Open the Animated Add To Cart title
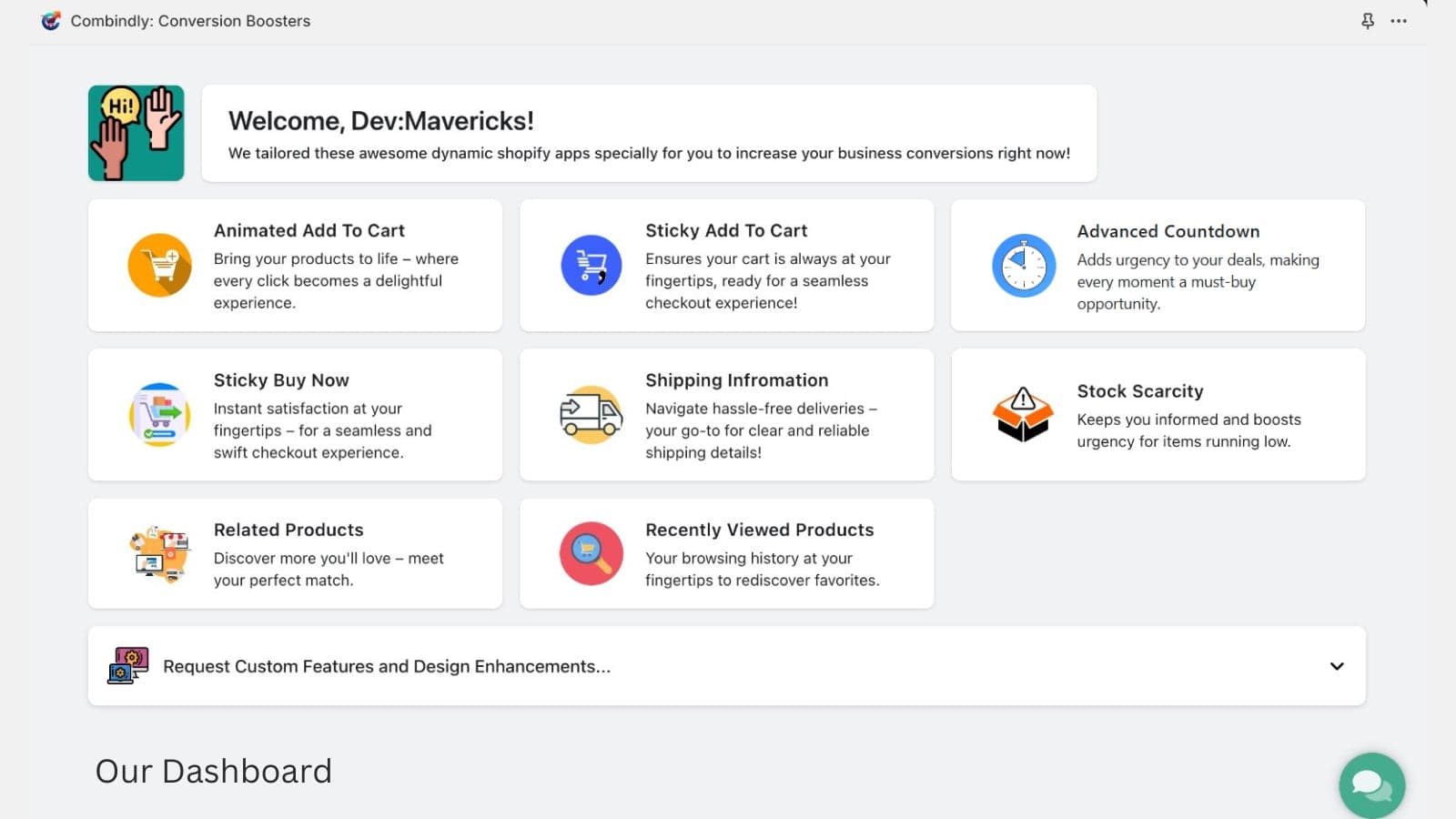 coord(309,231)
